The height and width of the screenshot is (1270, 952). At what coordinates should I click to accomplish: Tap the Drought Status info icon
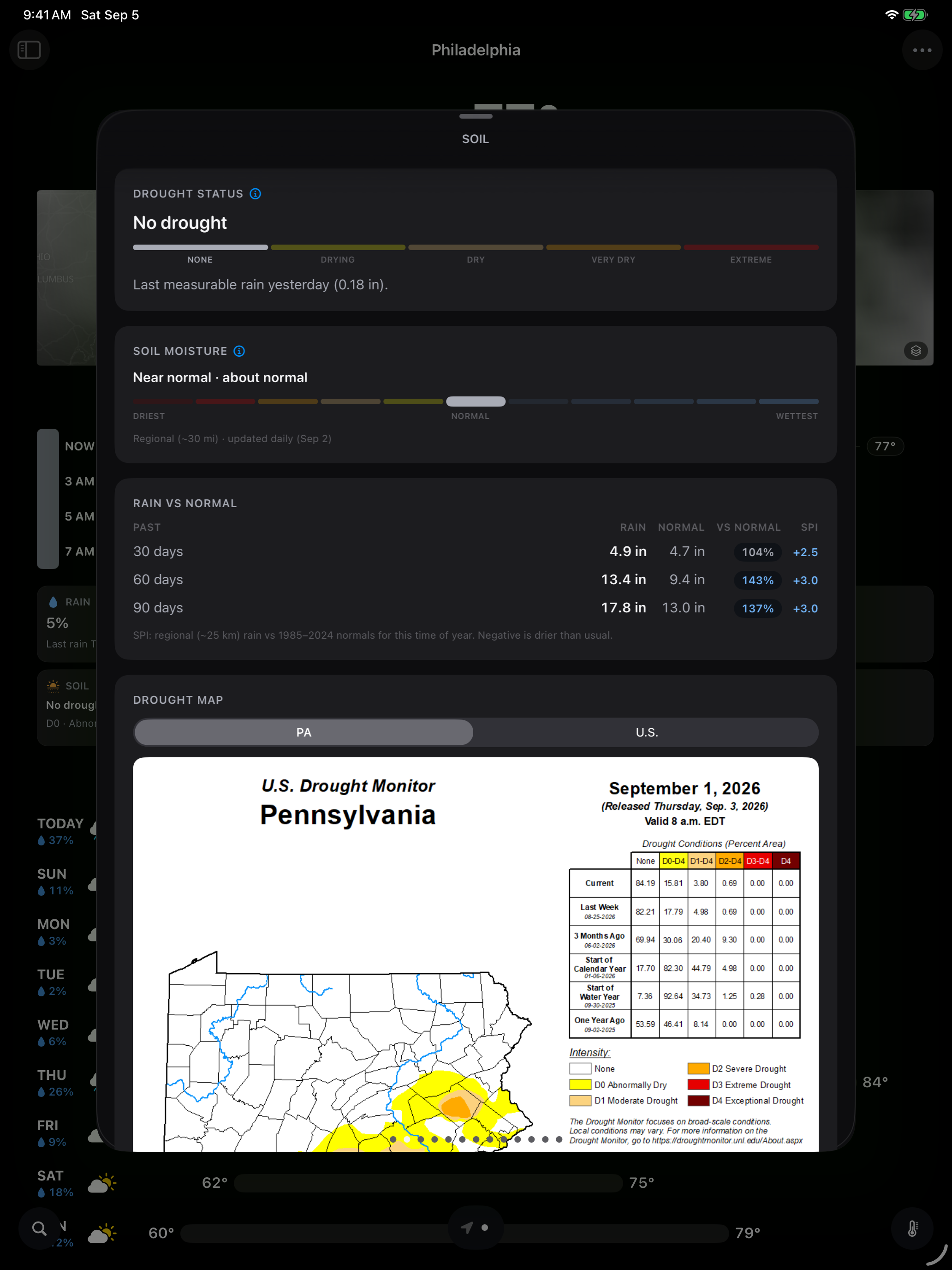(256, 194)
